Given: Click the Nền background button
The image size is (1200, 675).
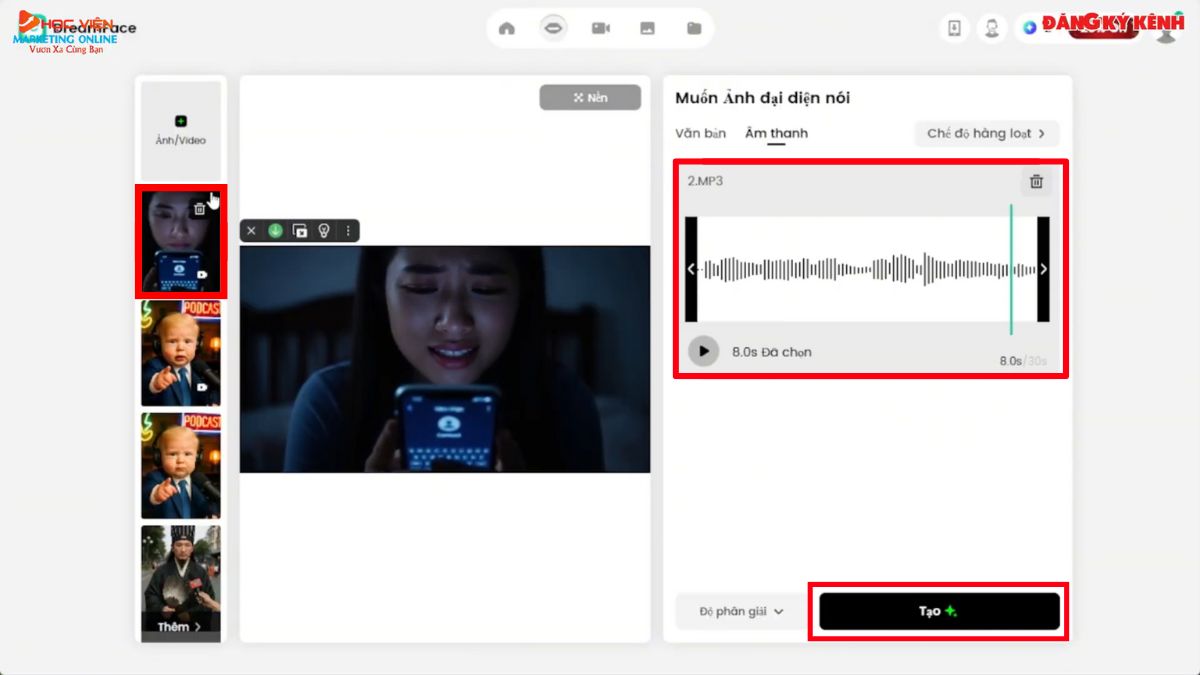Looking at the screenshot, I should point(590,97).
